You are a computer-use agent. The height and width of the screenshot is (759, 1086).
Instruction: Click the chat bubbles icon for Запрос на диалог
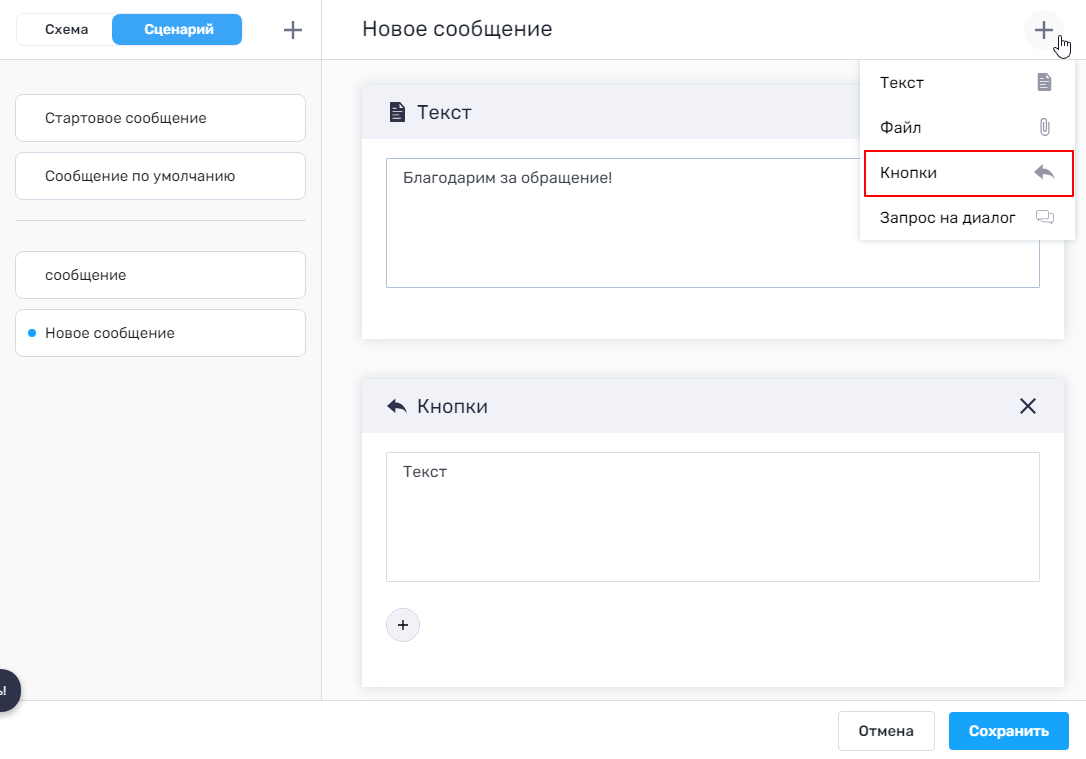click(x=1044, y=218)
